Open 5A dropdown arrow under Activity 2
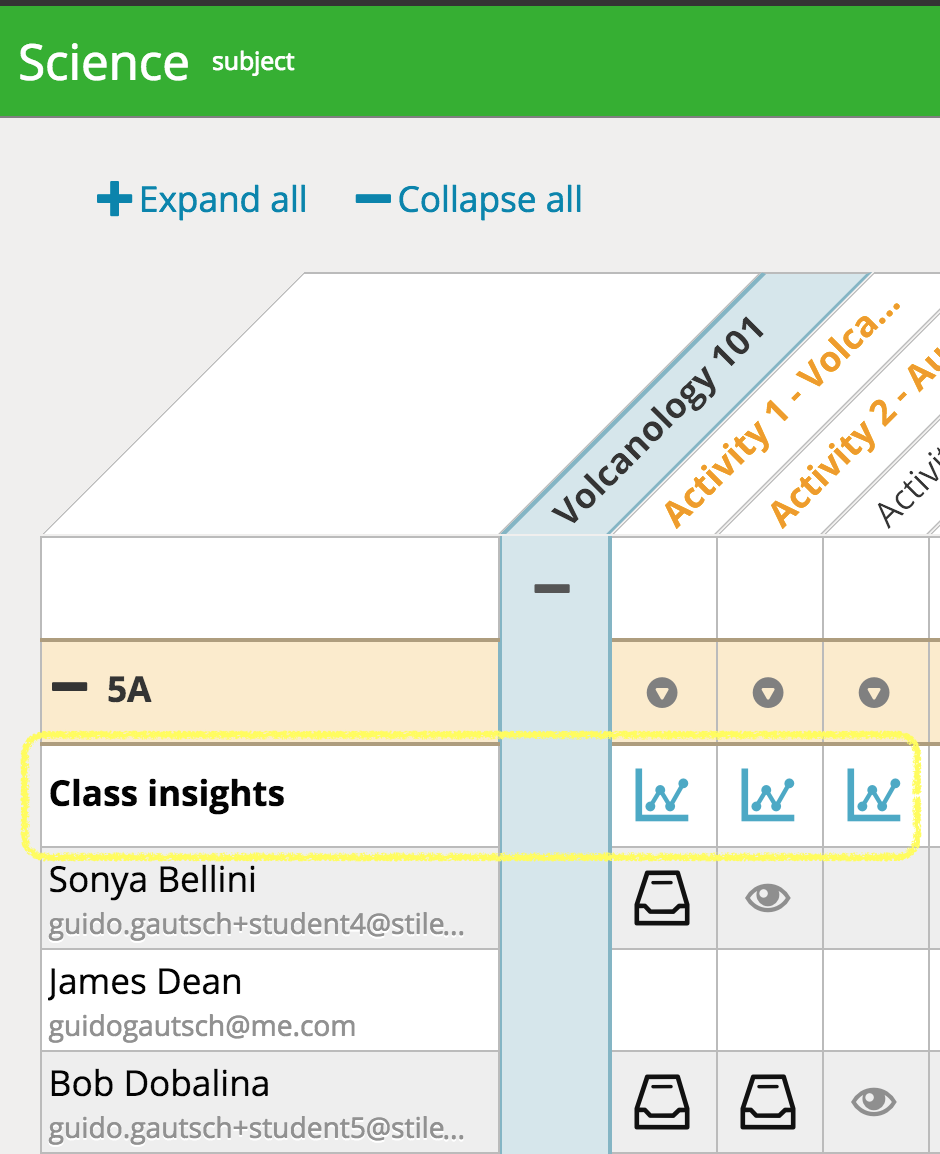Image resolution: width=940 pixels, height=1154 pixels. [x=768, y=693]
